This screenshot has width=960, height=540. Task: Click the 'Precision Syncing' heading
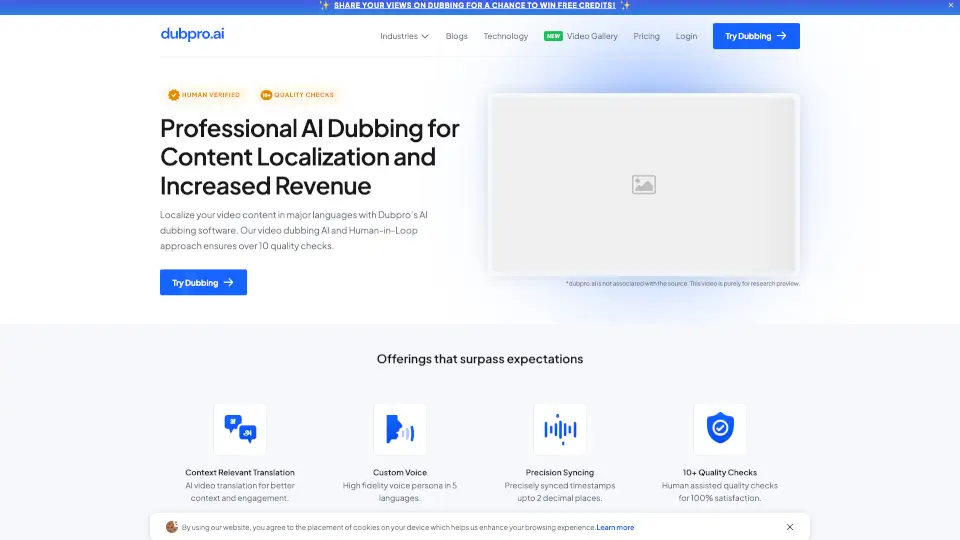[x=560, y=472]
